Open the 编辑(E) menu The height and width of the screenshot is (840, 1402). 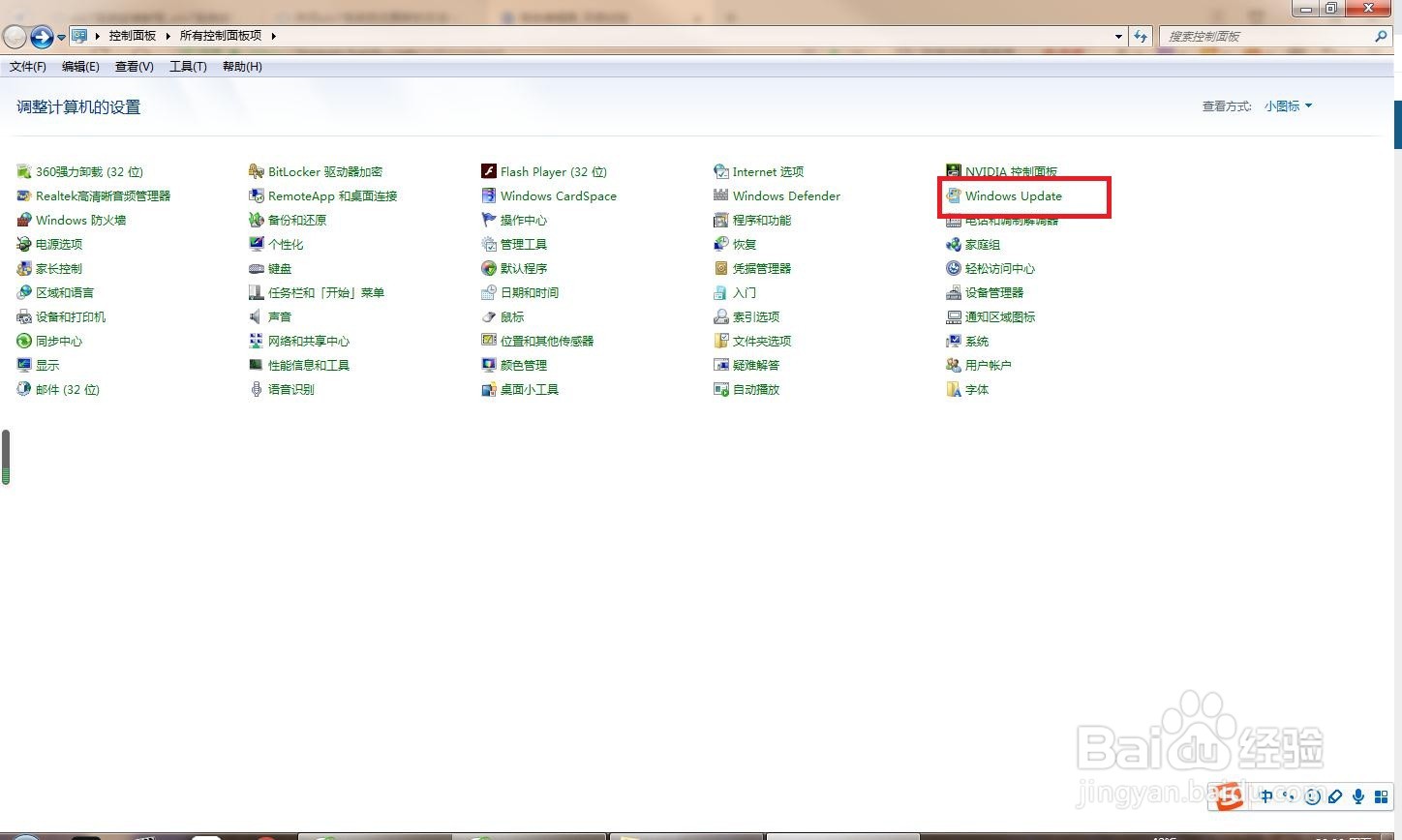point(80,67)
